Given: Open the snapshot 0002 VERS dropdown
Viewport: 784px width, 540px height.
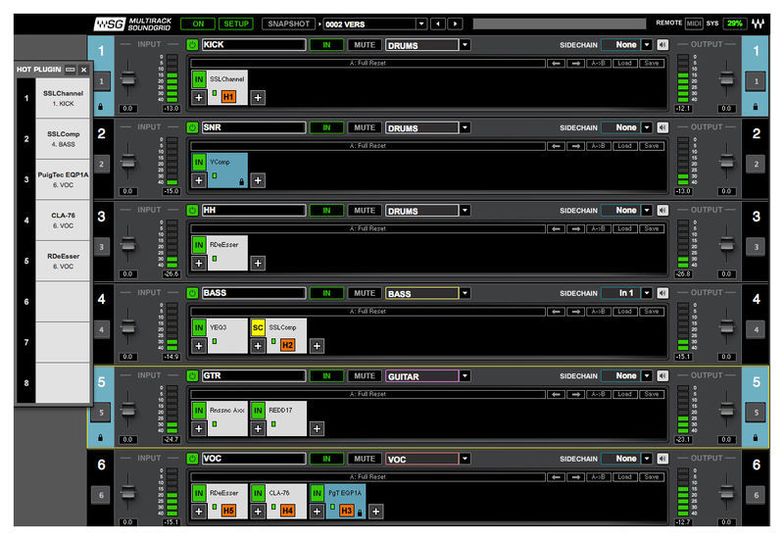Looking at the screenshot, I should (x=421, y=23).
